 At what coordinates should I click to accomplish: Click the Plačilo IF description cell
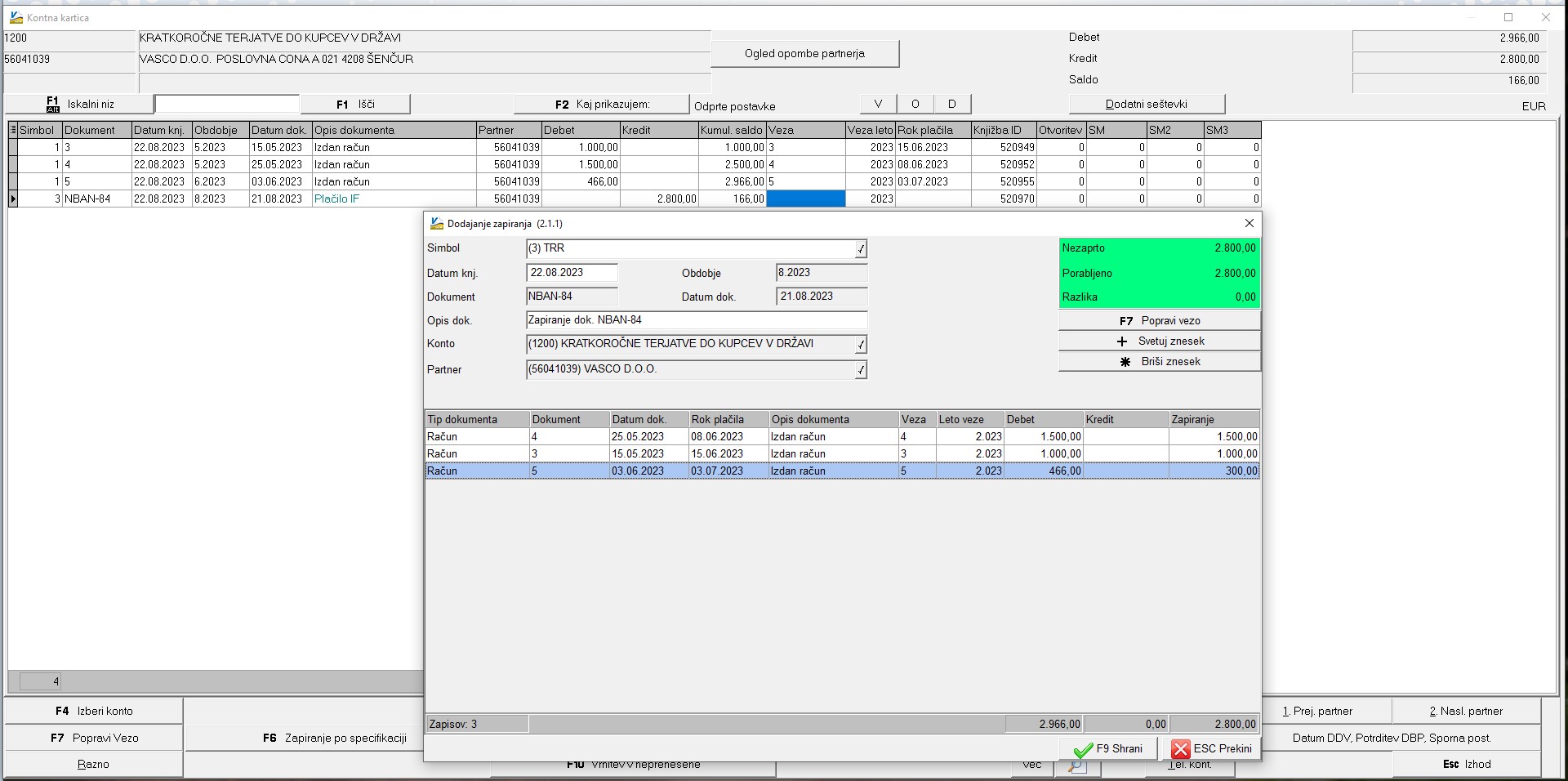(394, 199)
